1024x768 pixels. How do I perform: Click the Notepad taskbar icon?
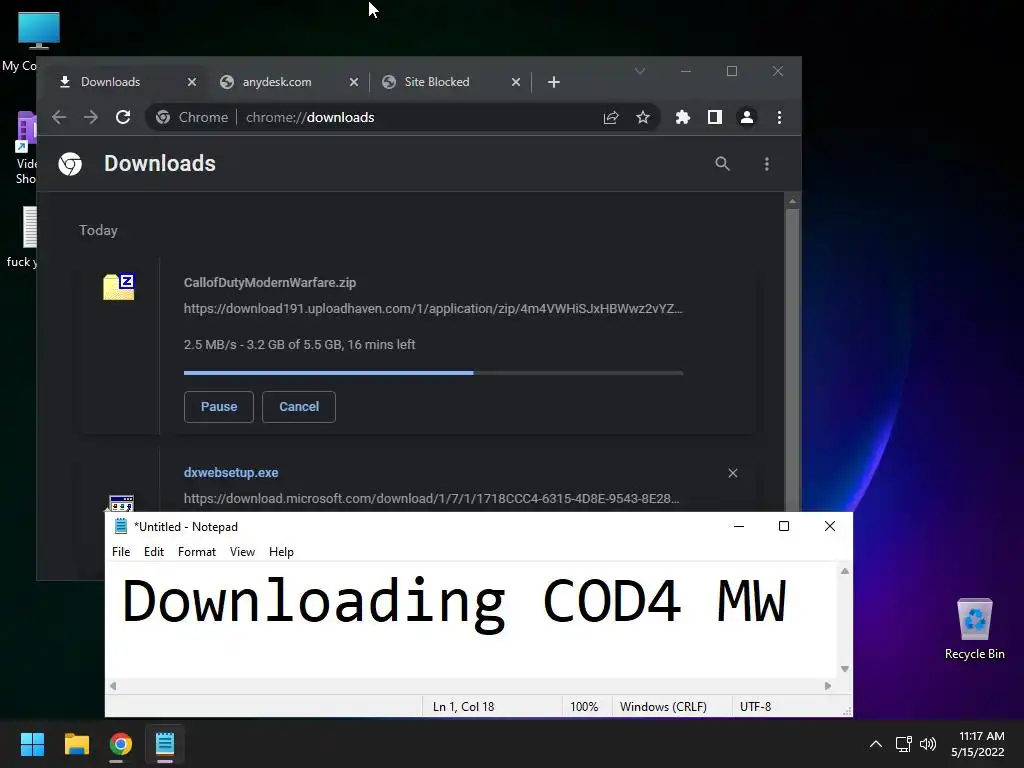(x=165, y=744)
